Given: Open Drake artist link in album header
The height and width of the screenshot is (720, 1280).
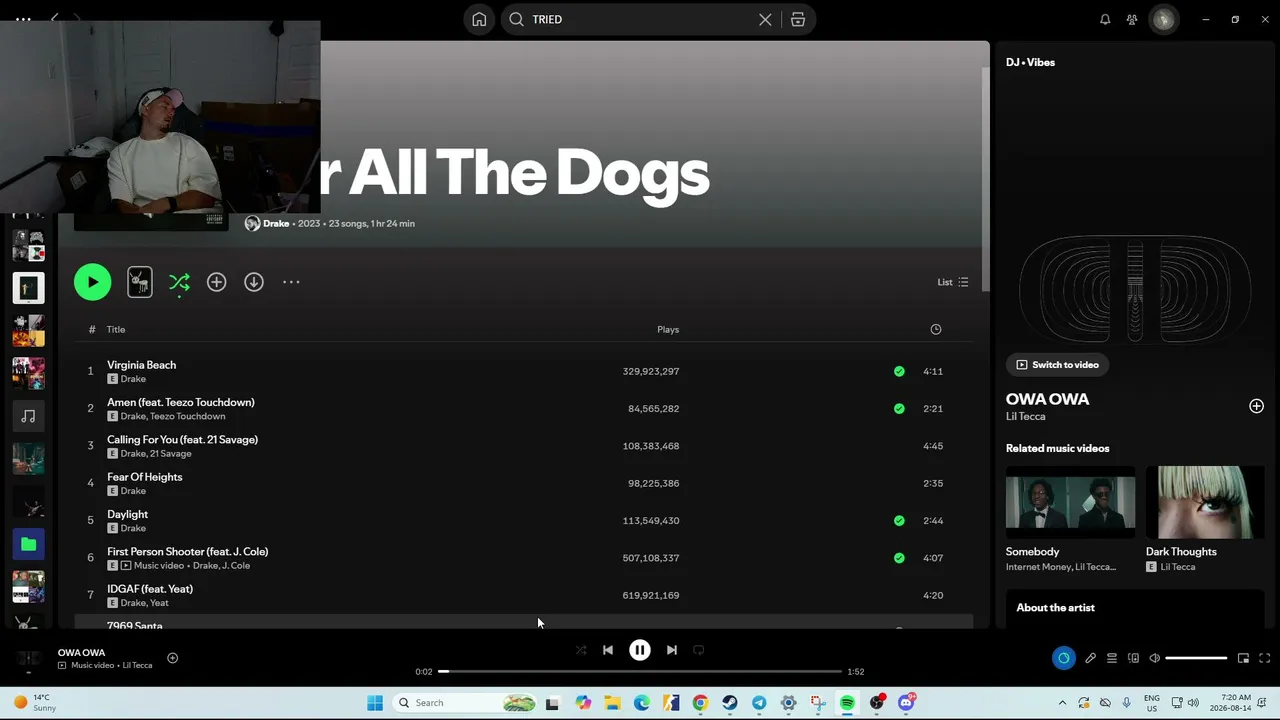Looking at the screenshot, I should [x=276, y=223].
